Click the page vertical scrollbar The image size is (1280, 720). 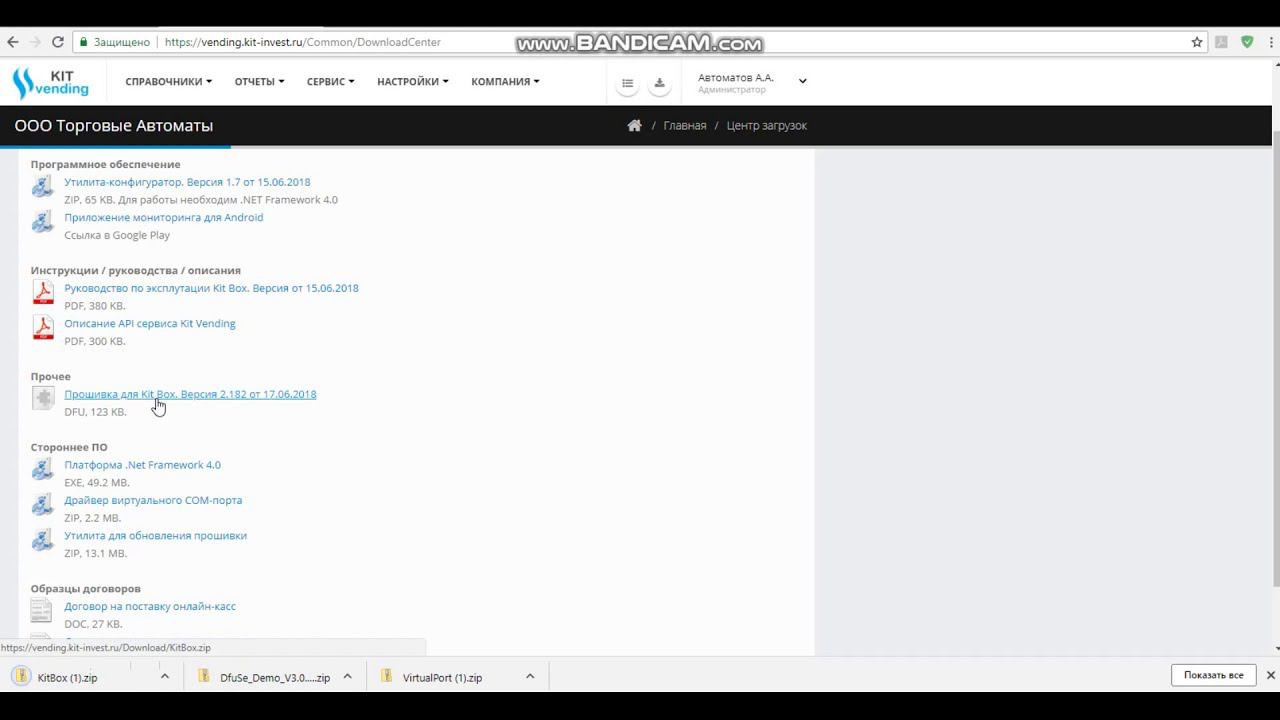[1275, 360]
